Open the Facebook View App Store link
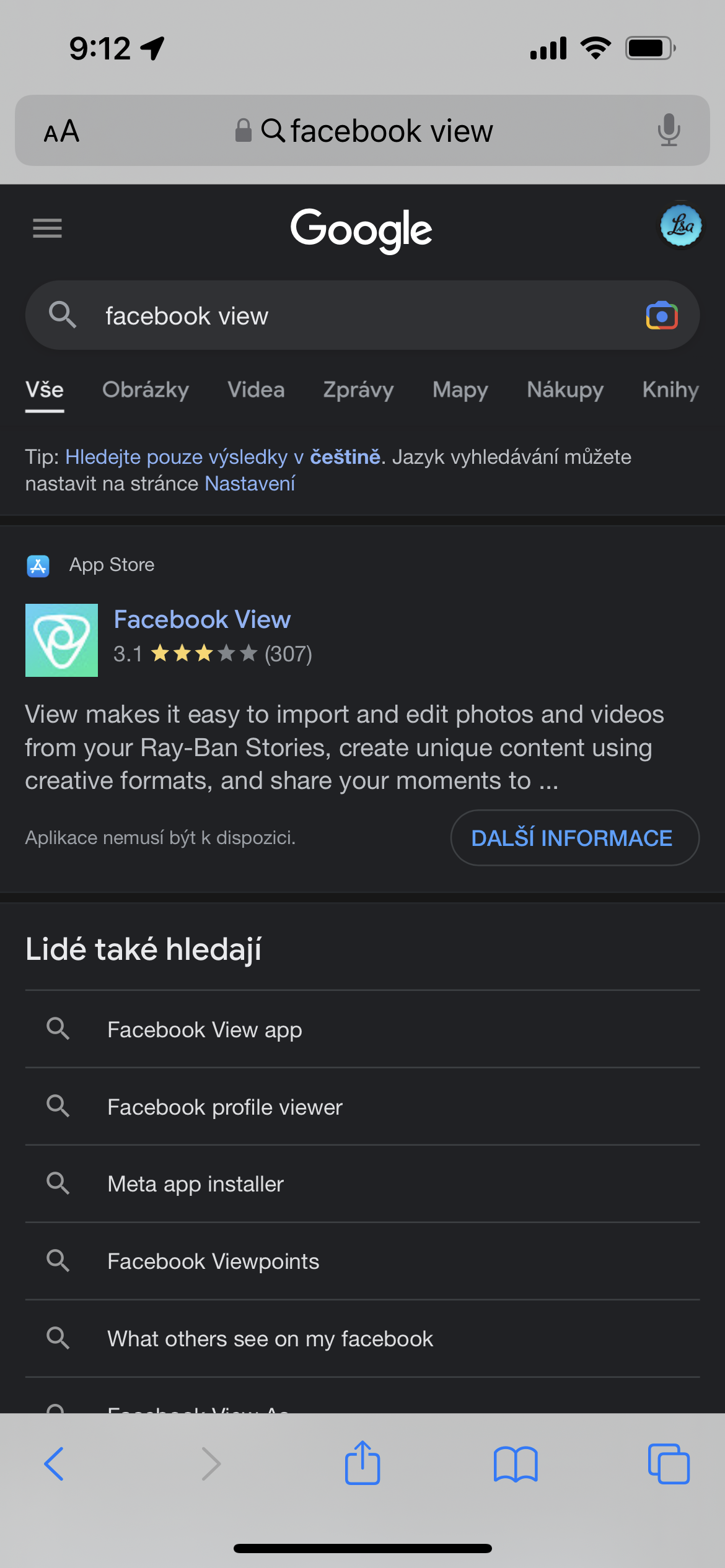 [x=202, y=619]
